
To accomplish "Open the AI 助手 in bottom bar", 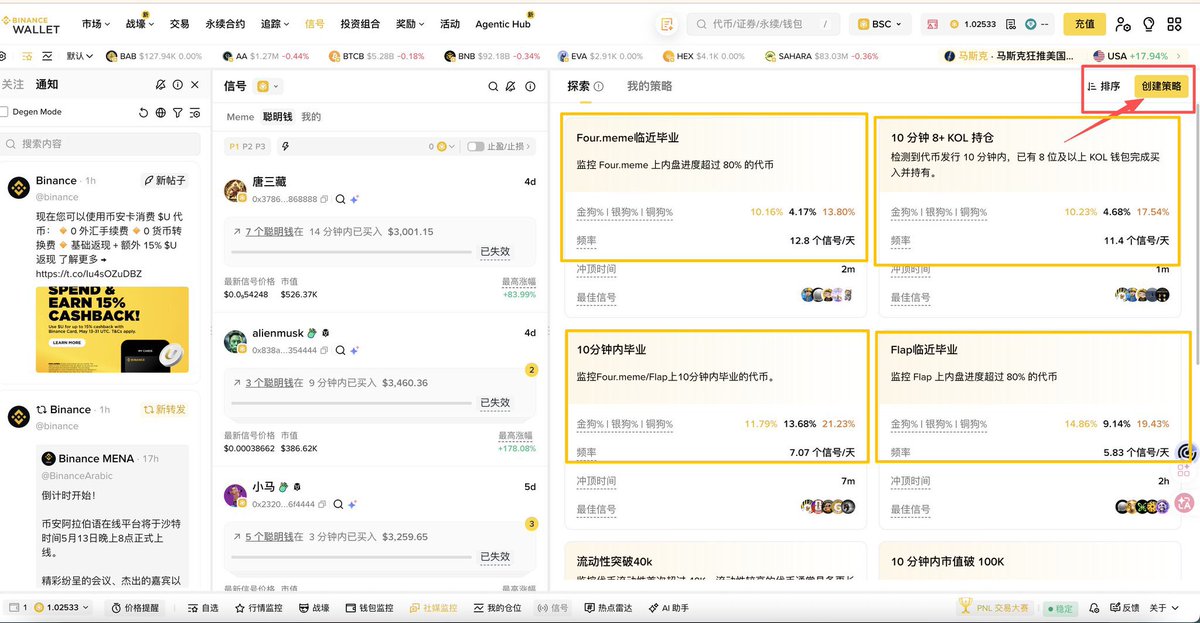I will pyautogui.click(x=669, y=607).
